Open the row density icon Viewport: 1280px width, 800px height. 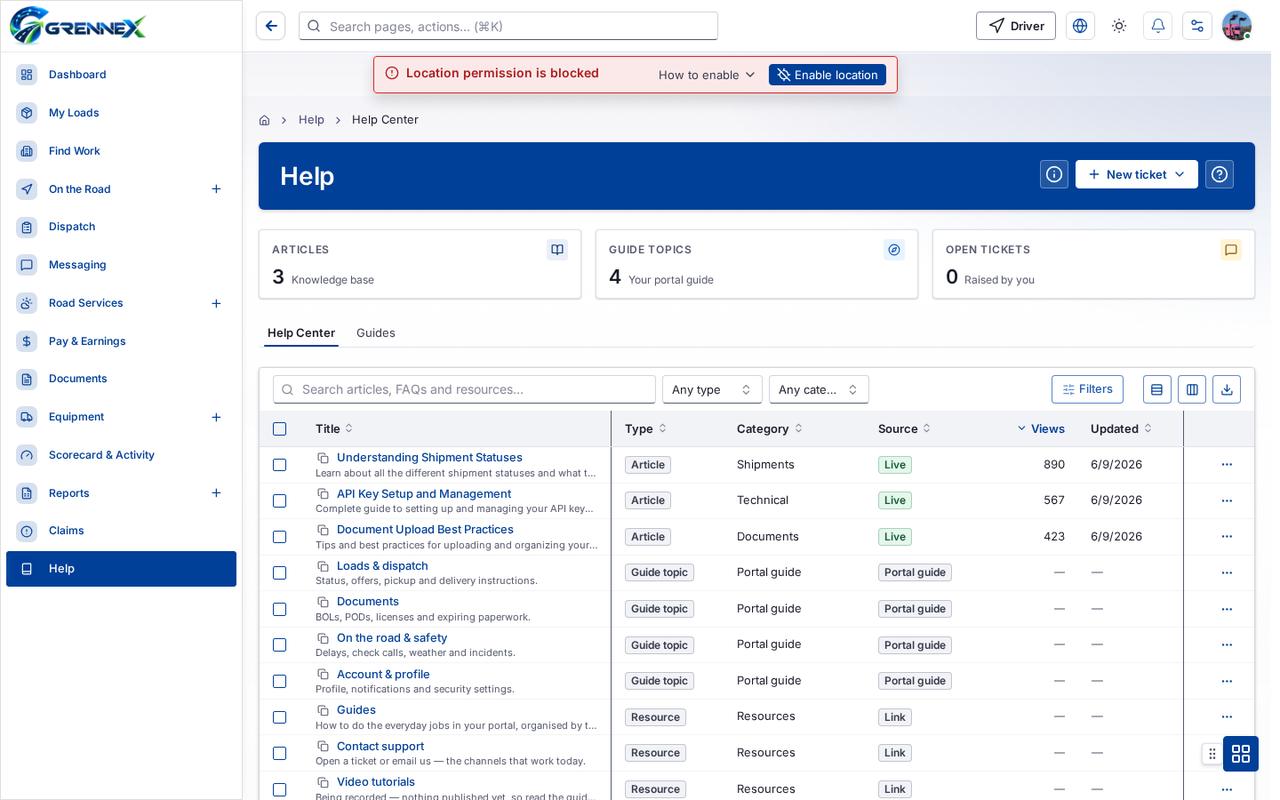point(1157,389)
